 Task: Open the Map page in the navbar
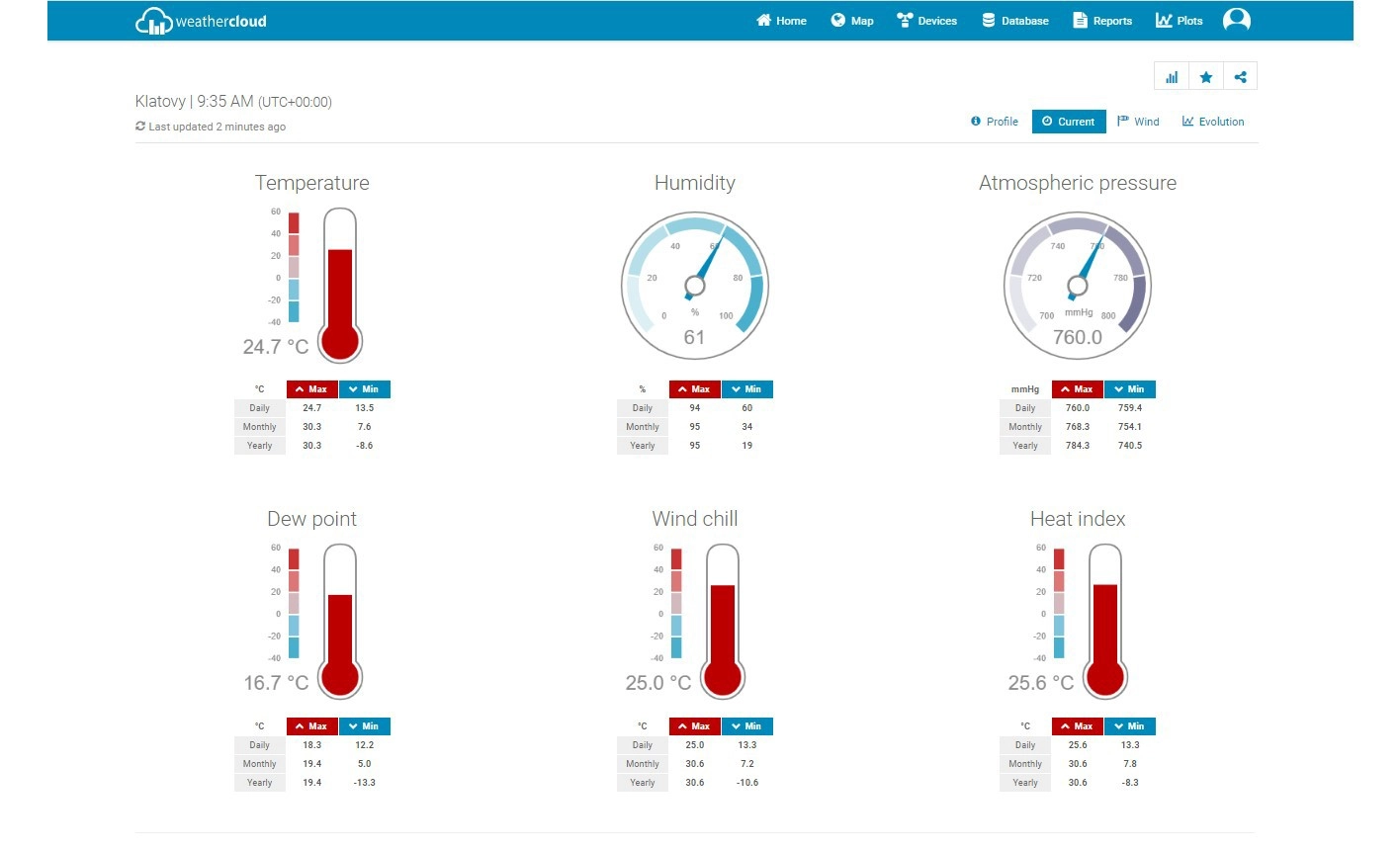[x=852, y=21]
